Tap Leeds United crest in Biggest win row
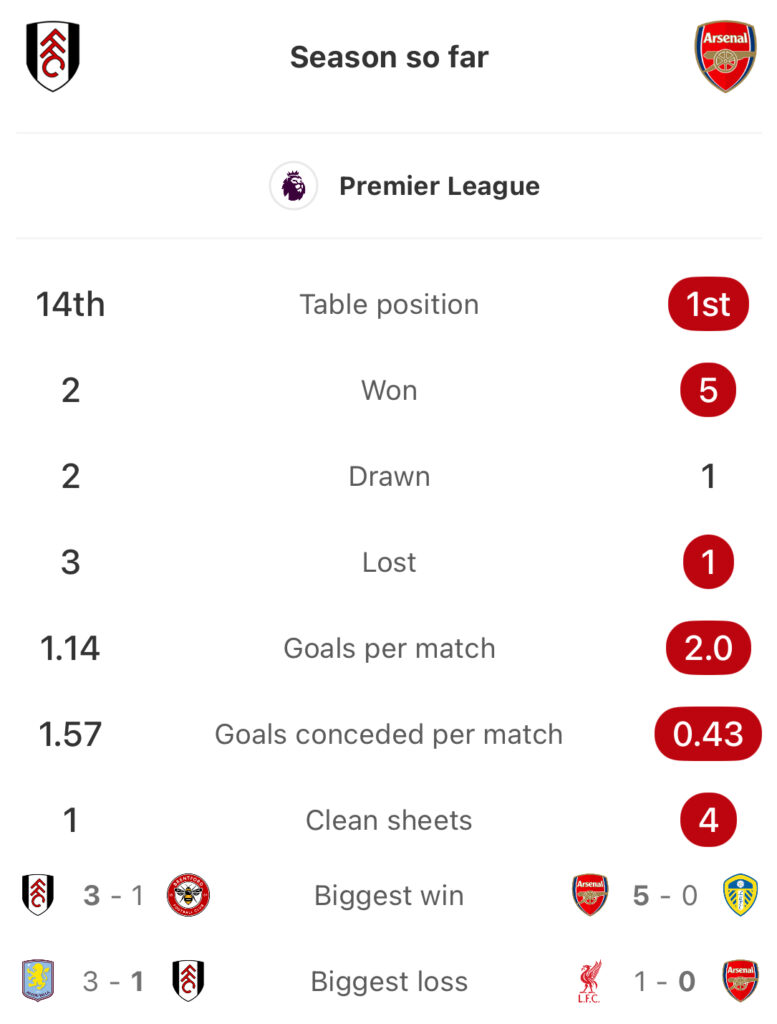 [x=740, y=895]
